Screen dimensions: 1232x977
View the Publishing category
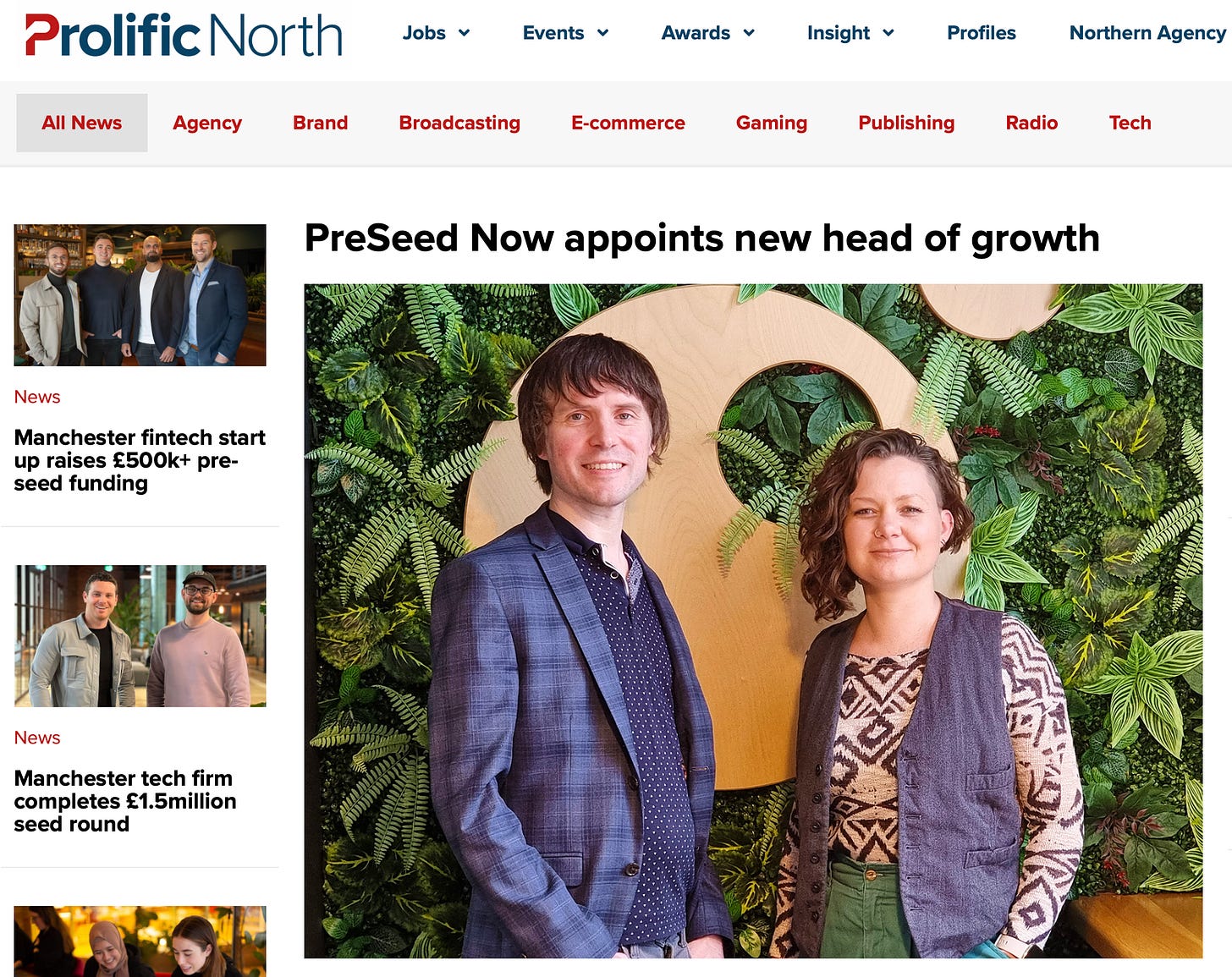click(x=906, y=123)
